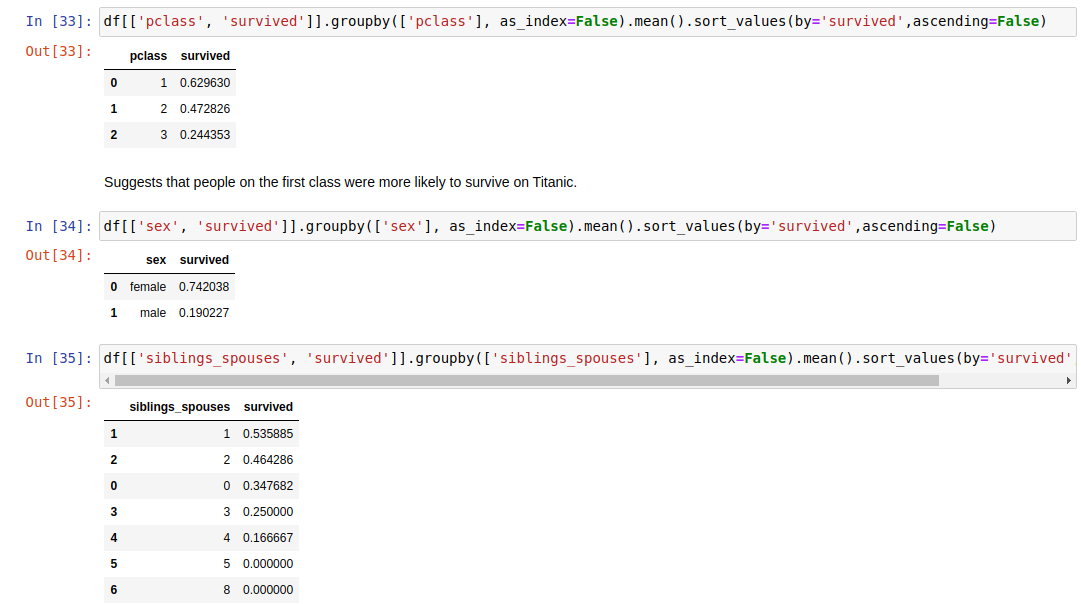The image size is (1081, 604).
Task: Click 0.000000 in the siblings_spouses 8 row
Action: pyautogui.click(x=267, y=590)
